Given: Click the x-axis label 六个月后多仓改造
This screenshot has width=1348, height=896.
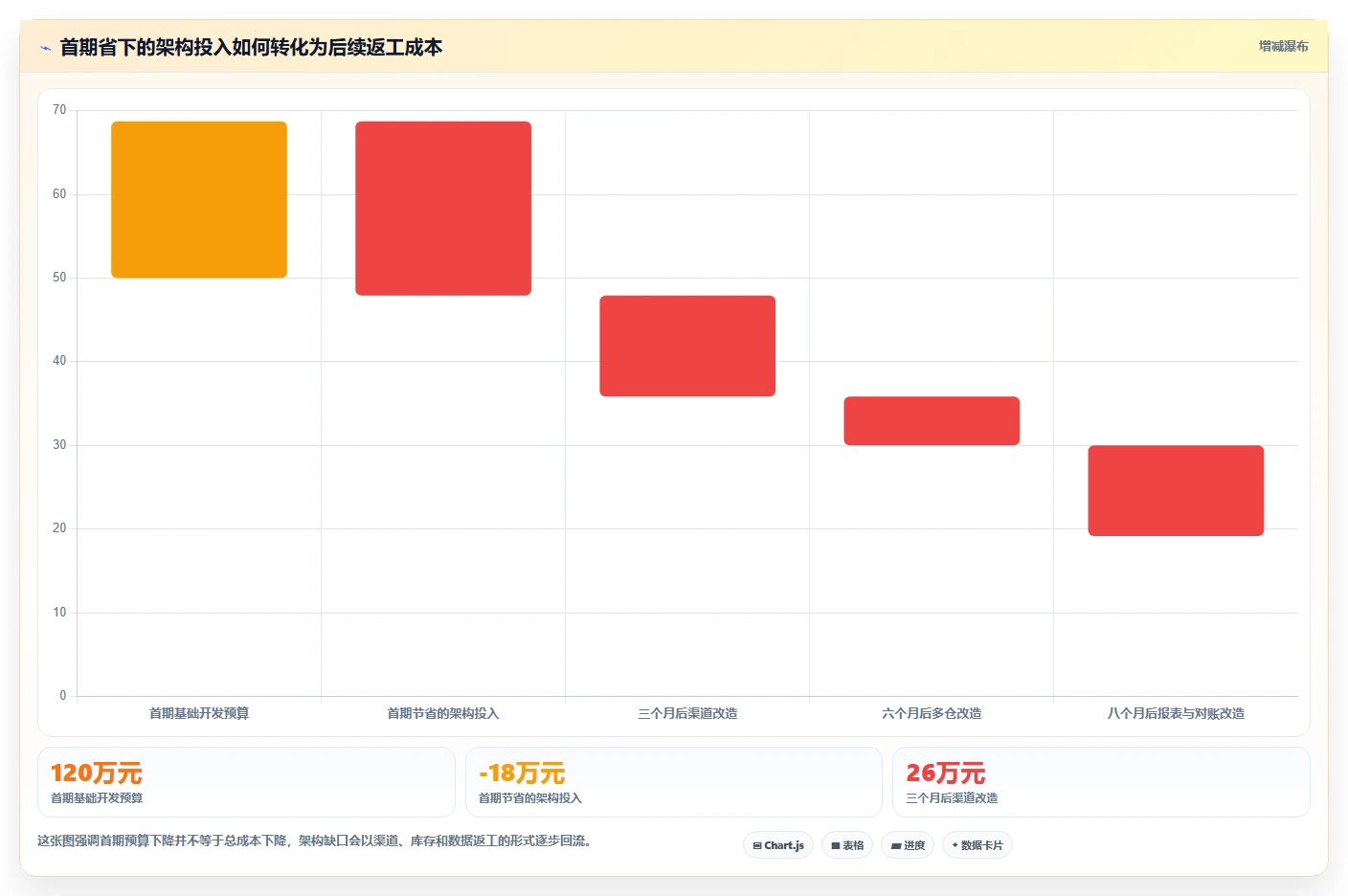Looking at the screenshot, I should click(x=932, y=713).
